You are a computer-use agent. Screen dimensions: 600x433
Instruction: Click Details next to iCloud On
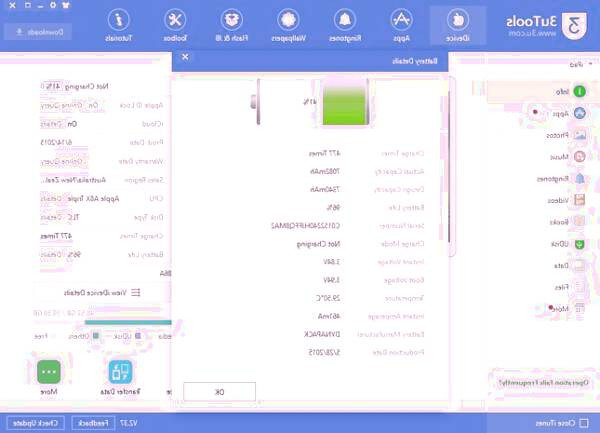point(52,124)
